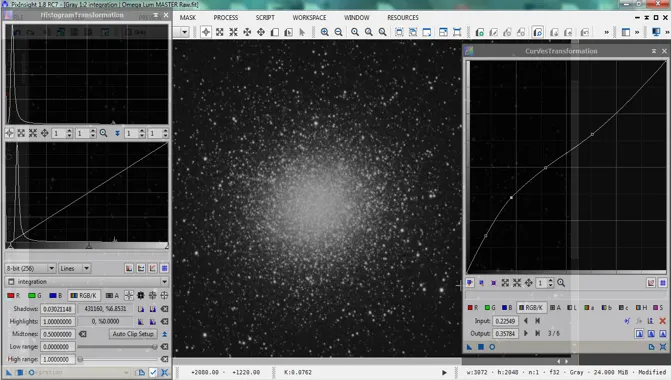
Task: Reset the Shadows clipping value
Action: pyautogui.click(x=164, y=309)
